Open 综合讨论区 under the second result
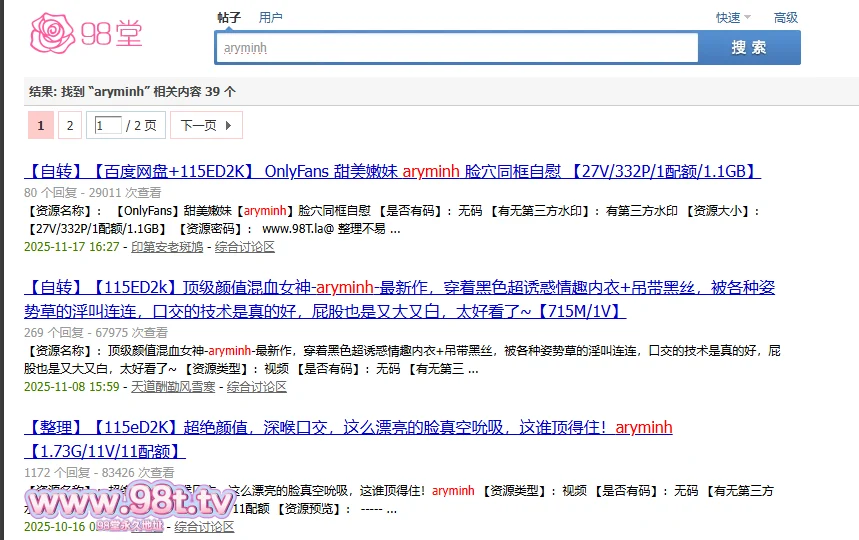The image size is (859, 540). [x=257, y=386]
